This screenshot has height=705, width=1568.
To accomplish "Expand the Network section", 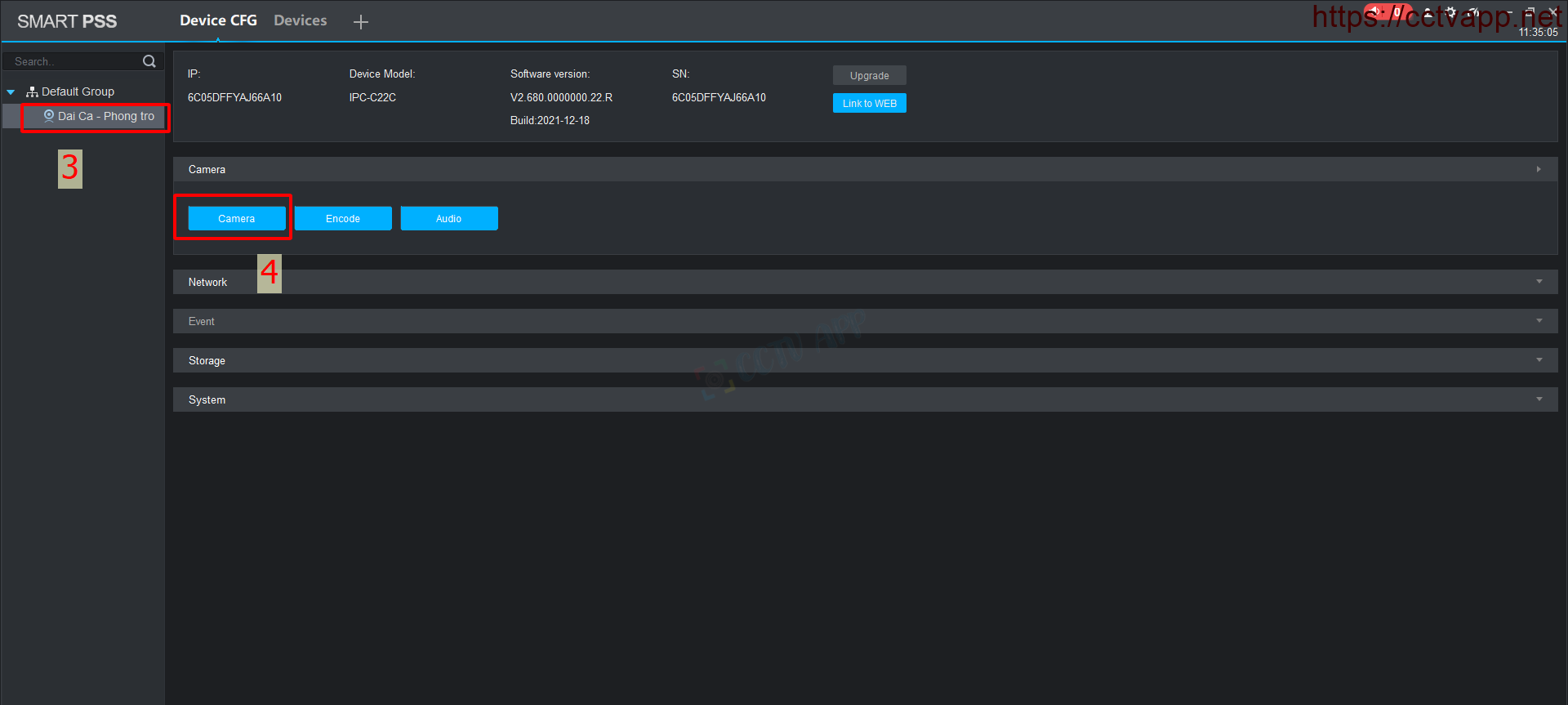I will click(1539, 282).
